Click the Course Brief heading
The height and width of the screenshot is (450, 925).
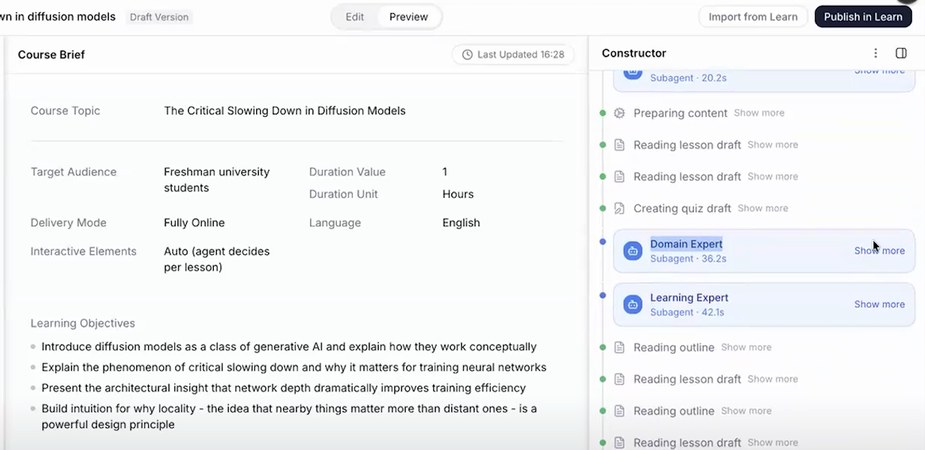click(x=51, y=55)
